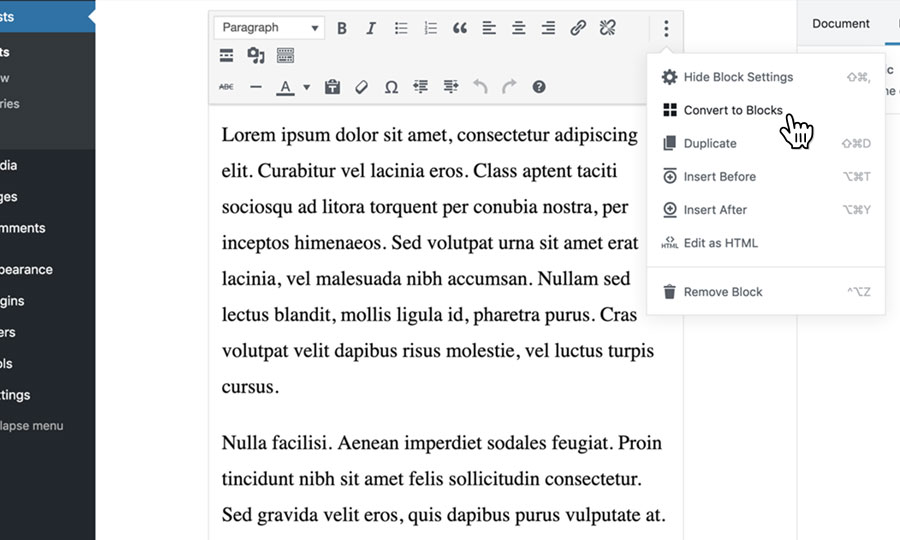Open the Pages admin menu
This screenshot has height=540, width=900.
coord(9,197)
